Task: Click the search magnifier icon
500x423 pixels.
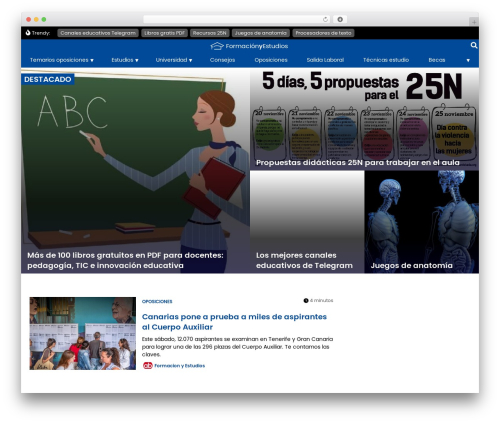Action: coord(474,45)
